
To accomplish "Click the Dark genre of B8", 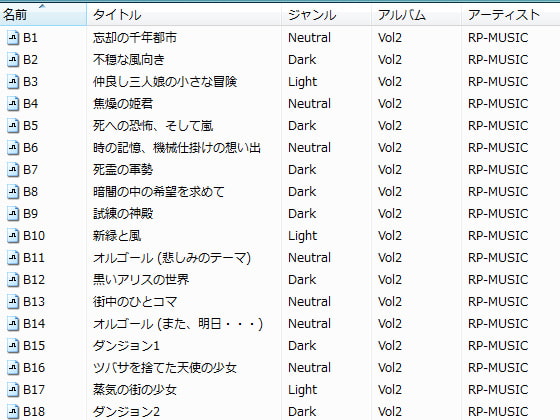I will pyautogui.click(x=302, y=192).
